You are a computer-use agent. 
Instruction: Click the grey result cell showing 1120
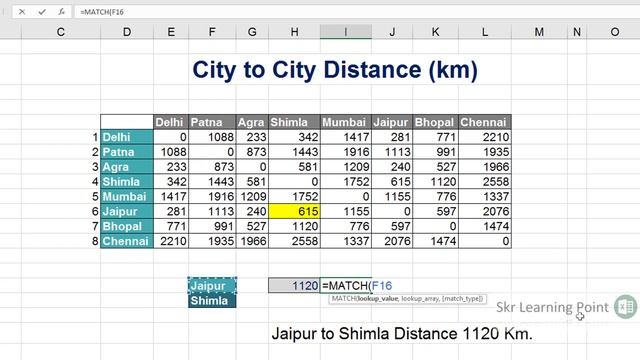pos(294,286)
